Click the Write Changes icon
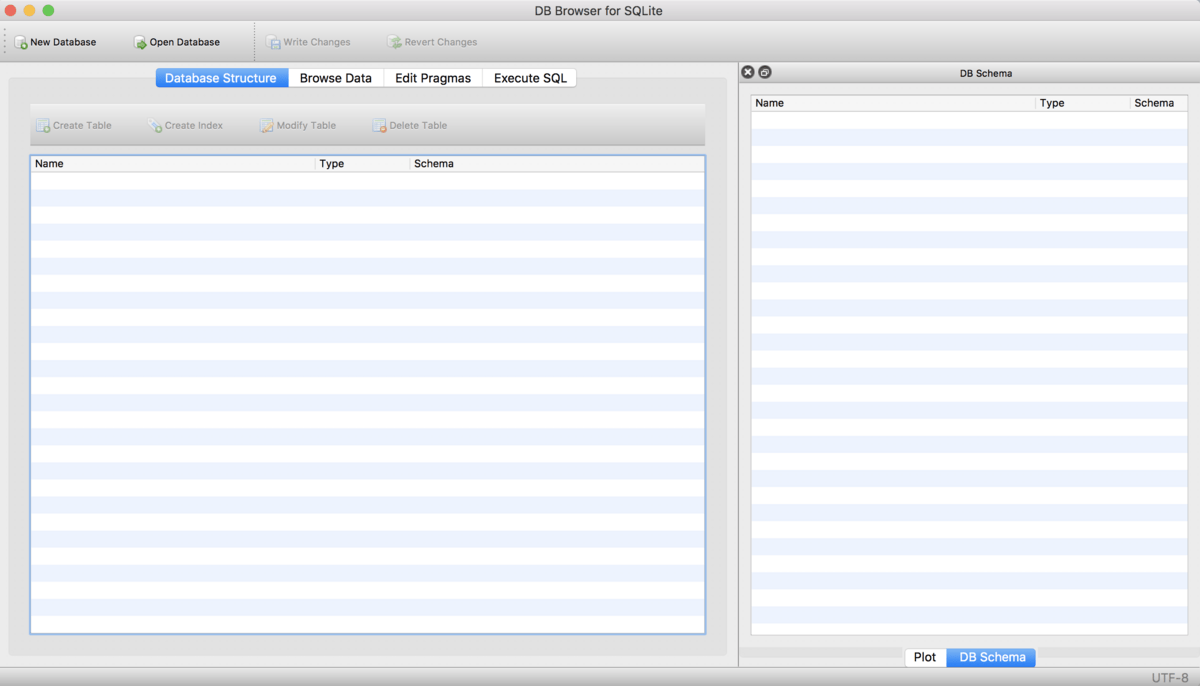Image resolution: width=1200 pixels, height=686 pixels. click(273, 43)
